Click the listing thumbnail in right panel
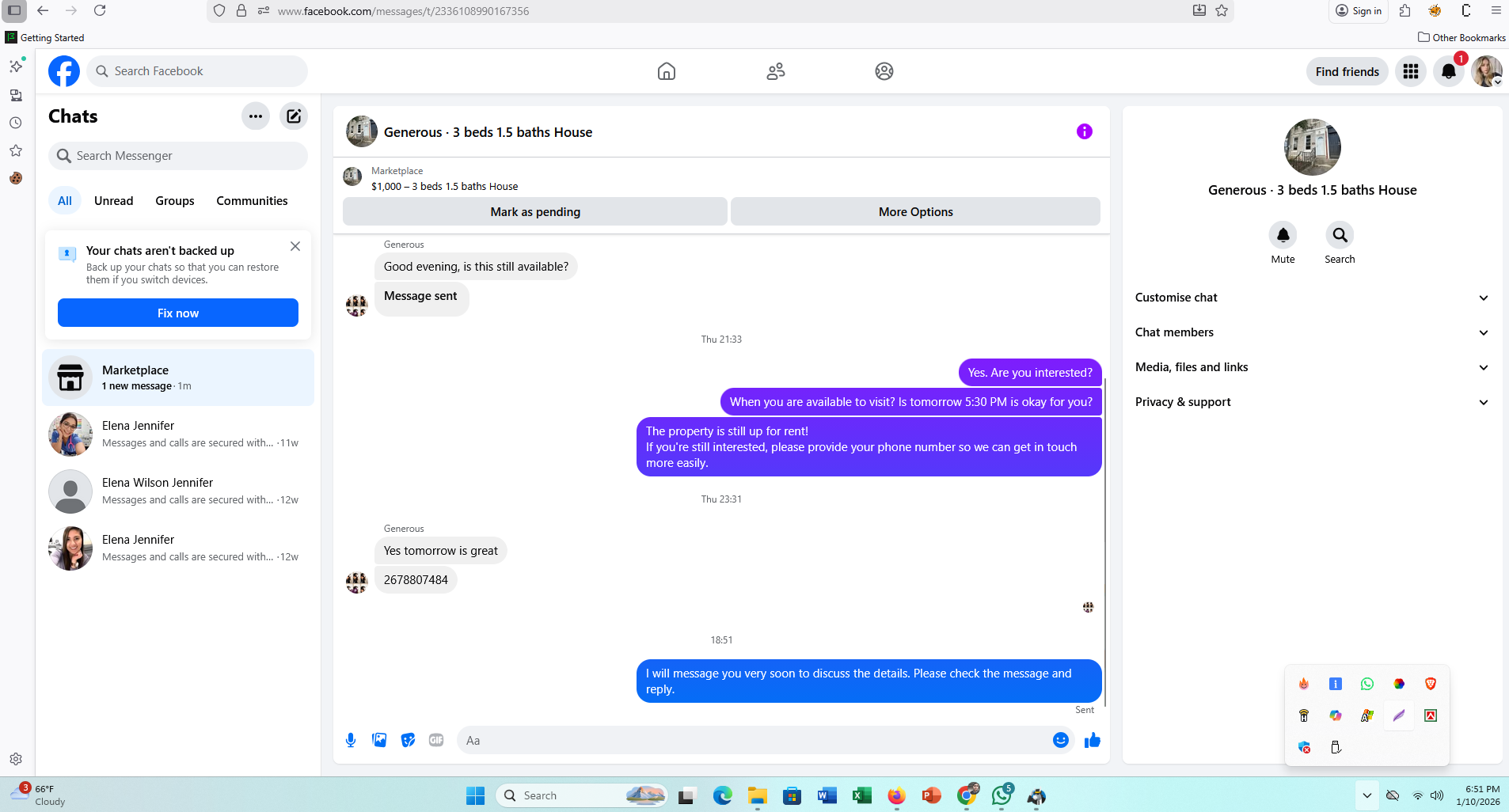The image size is (1509, 812). 1312,147
